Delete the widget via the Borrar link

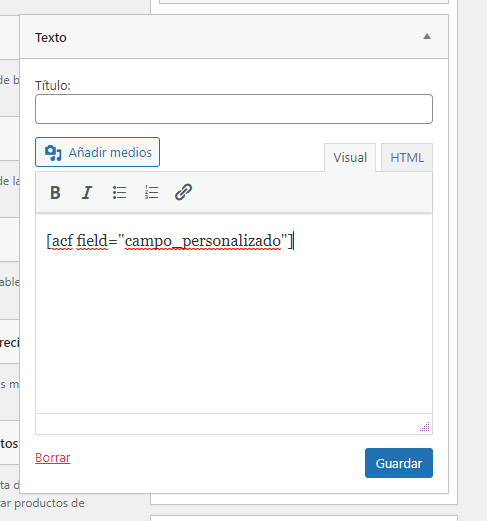[x=53, y=458]
